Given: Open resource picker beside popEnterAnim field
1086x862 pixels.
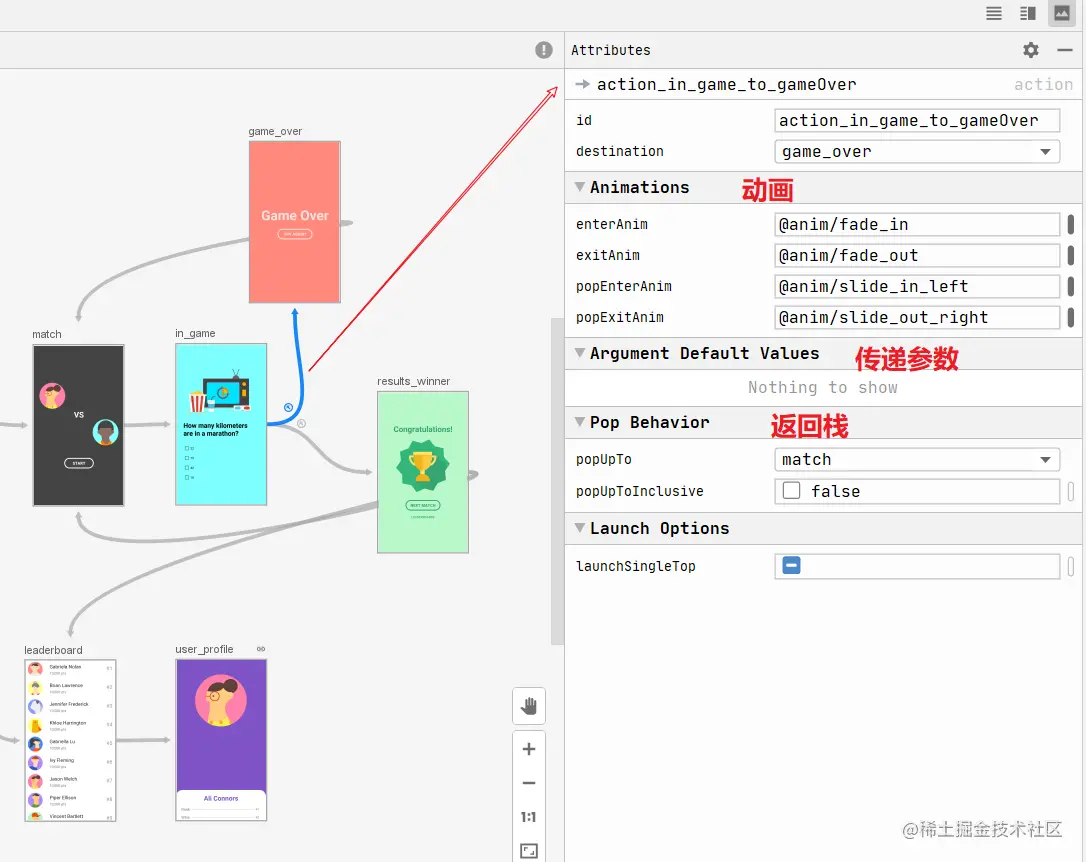Looking at the screenshot, I should [x=1071, y=287].
